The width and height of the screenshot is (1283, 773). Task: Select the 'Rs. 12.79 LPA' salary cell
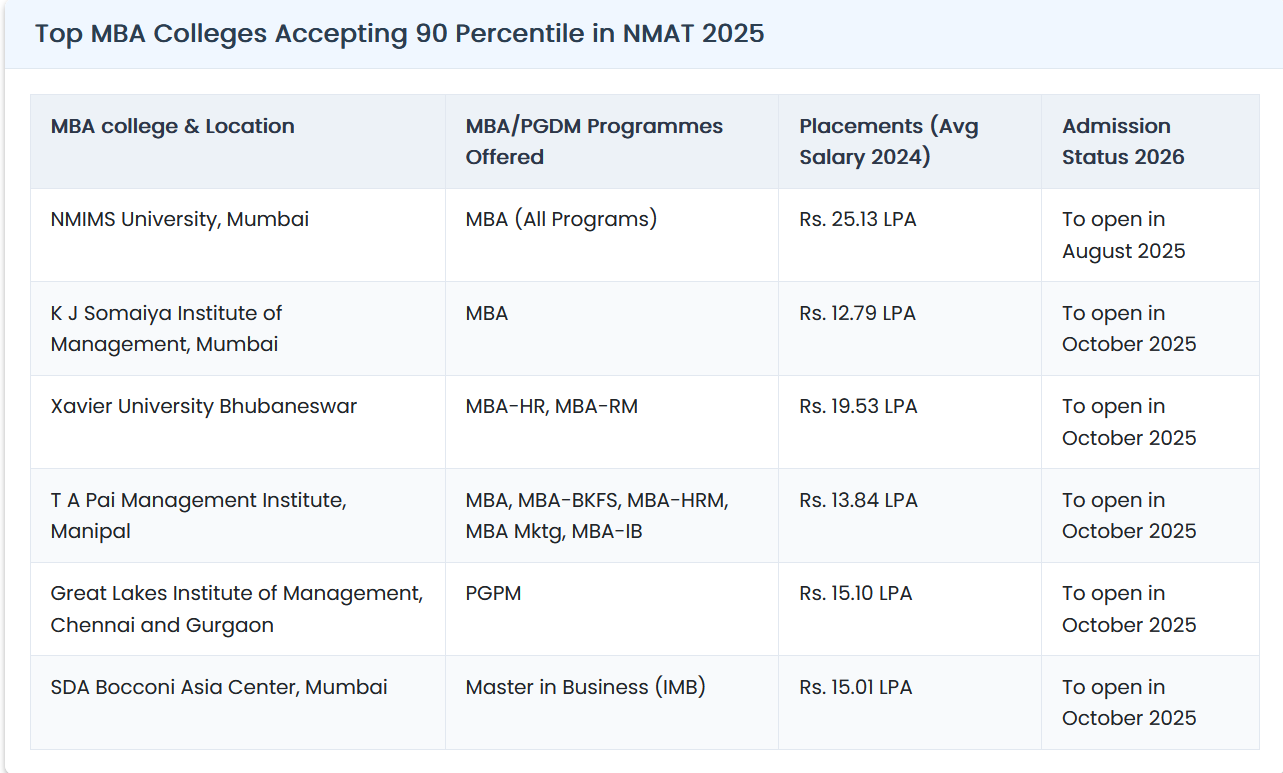coord(857,313)
